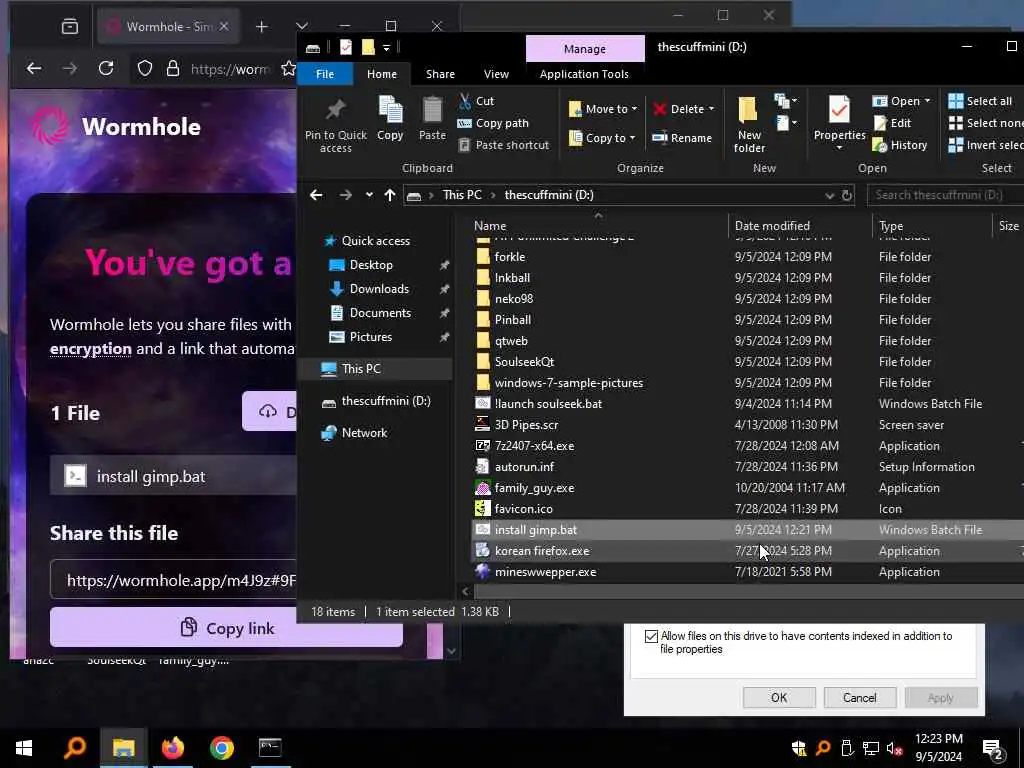The image size is (1024, 768).
Task: Open a new Firefox tab
Action: pyautogui.click(x=261, y=26)
